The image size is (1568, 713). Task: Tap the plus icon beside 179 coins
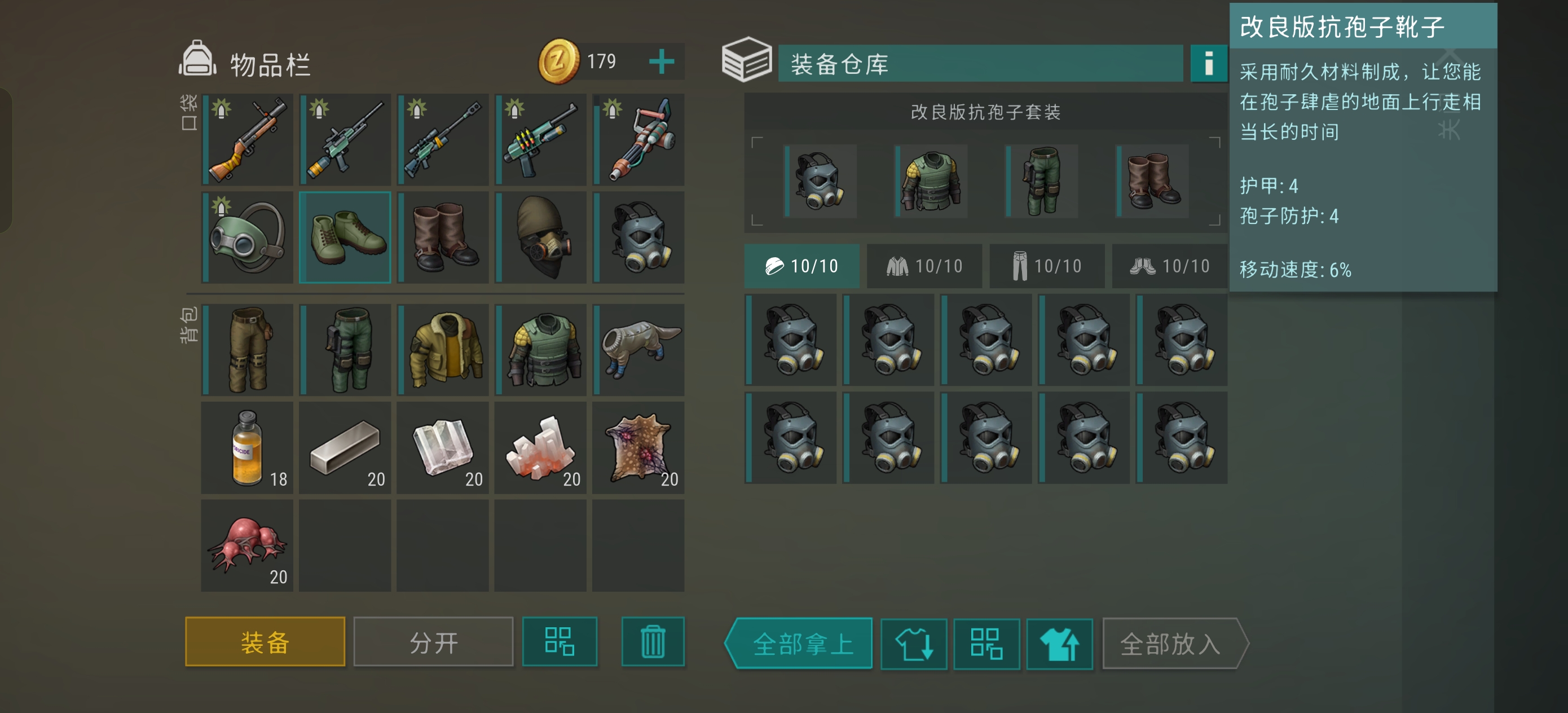[661, 62]
